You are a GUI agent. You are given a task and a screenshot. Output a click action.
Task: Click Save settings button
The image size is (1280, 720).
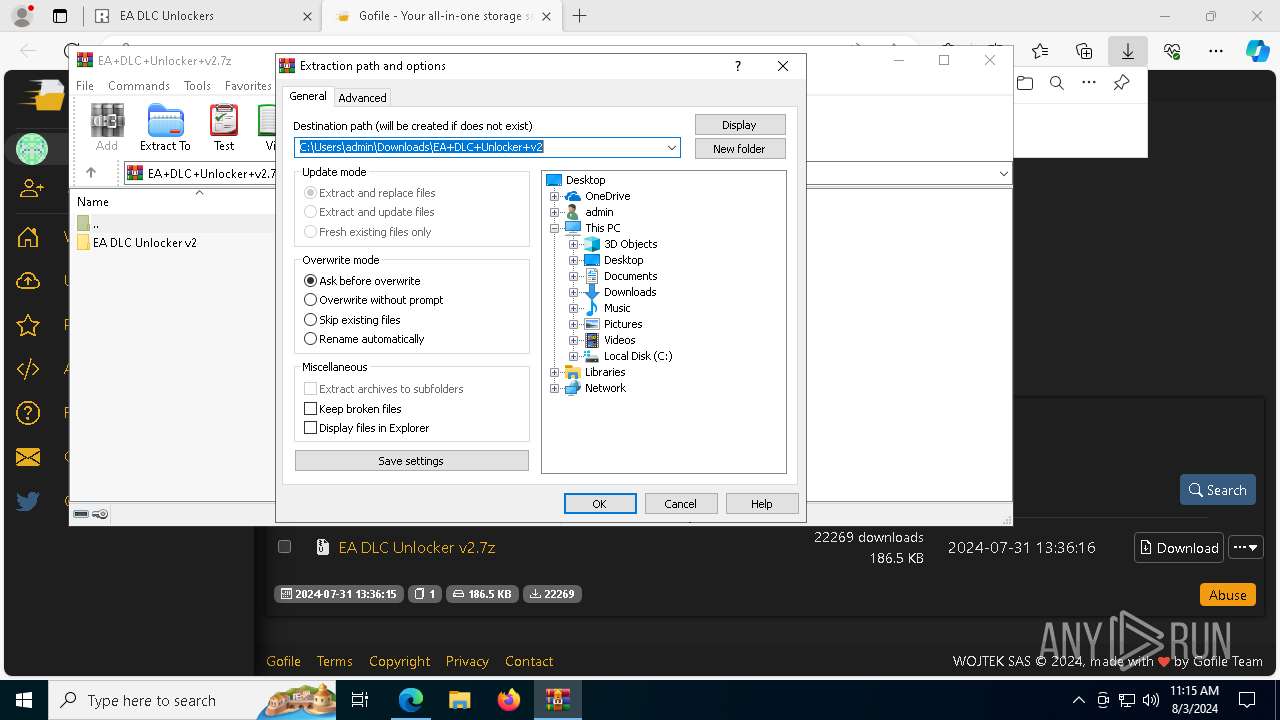411,461
